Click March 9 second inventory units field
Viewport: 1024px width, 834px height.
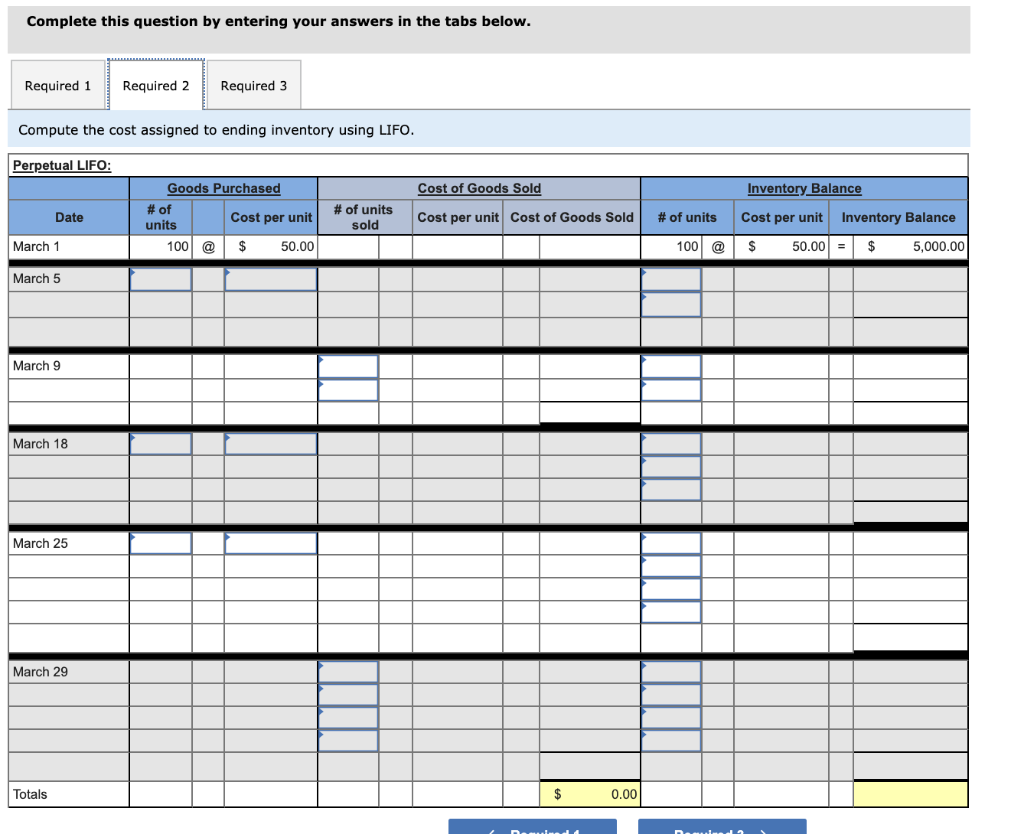pos(671,390)
